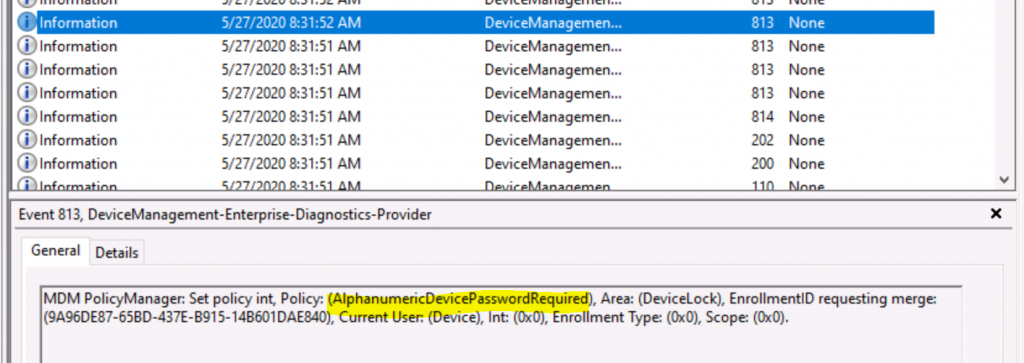Click the information icon of event 200 row
The width and height of the screenshot is (1024, 363).
pyautogui.click(x=26, y=164)
